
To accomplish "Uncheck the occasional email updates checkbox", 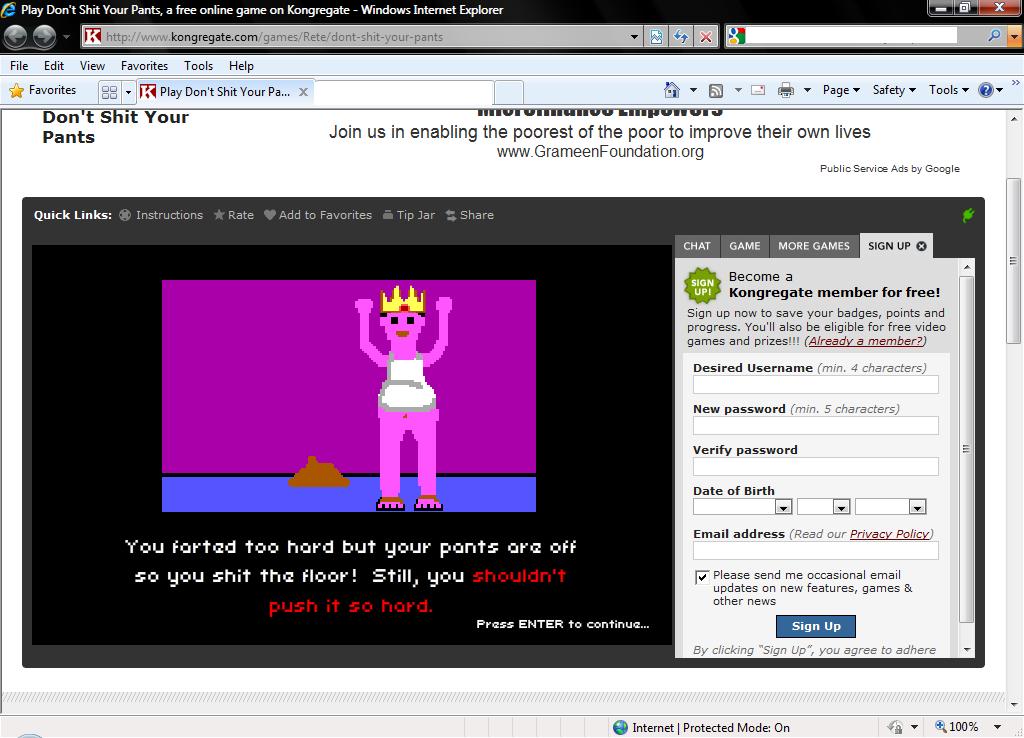I will point(702,577).
